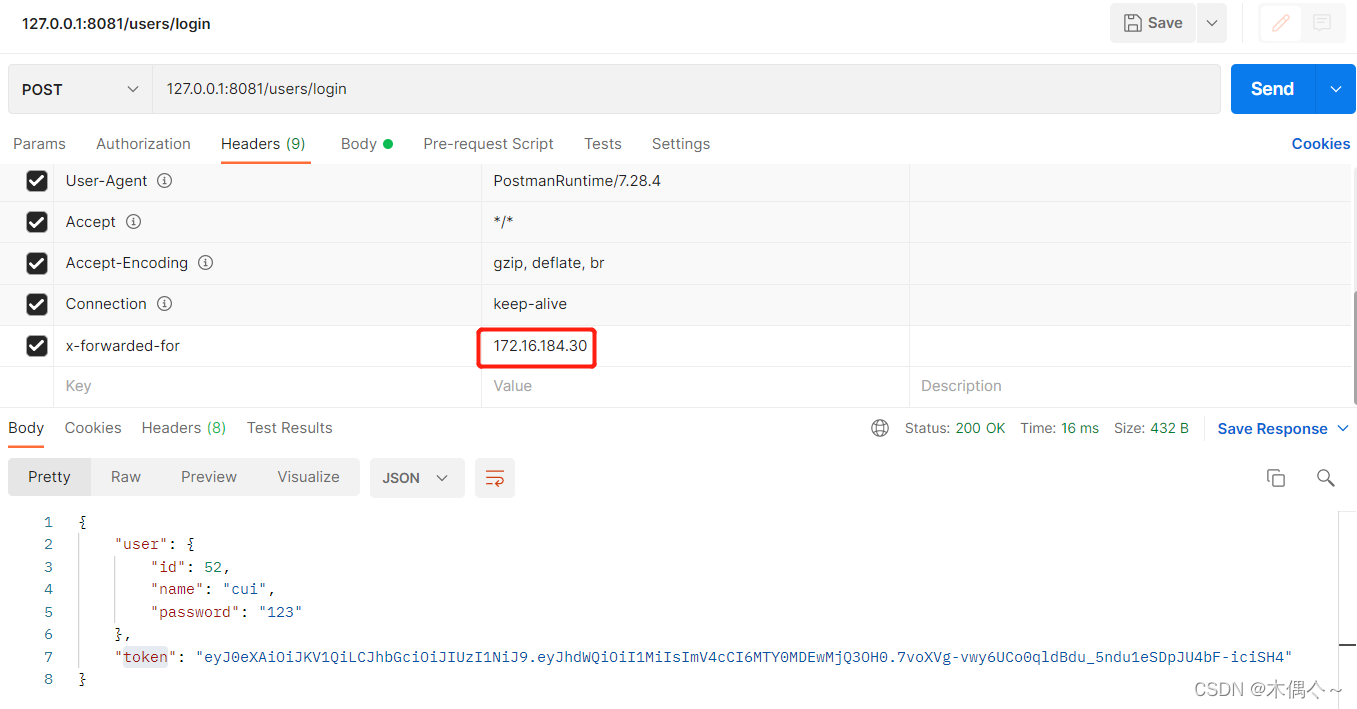
Task: Select the request Headers (9) tab
Action: coord(263,144)
